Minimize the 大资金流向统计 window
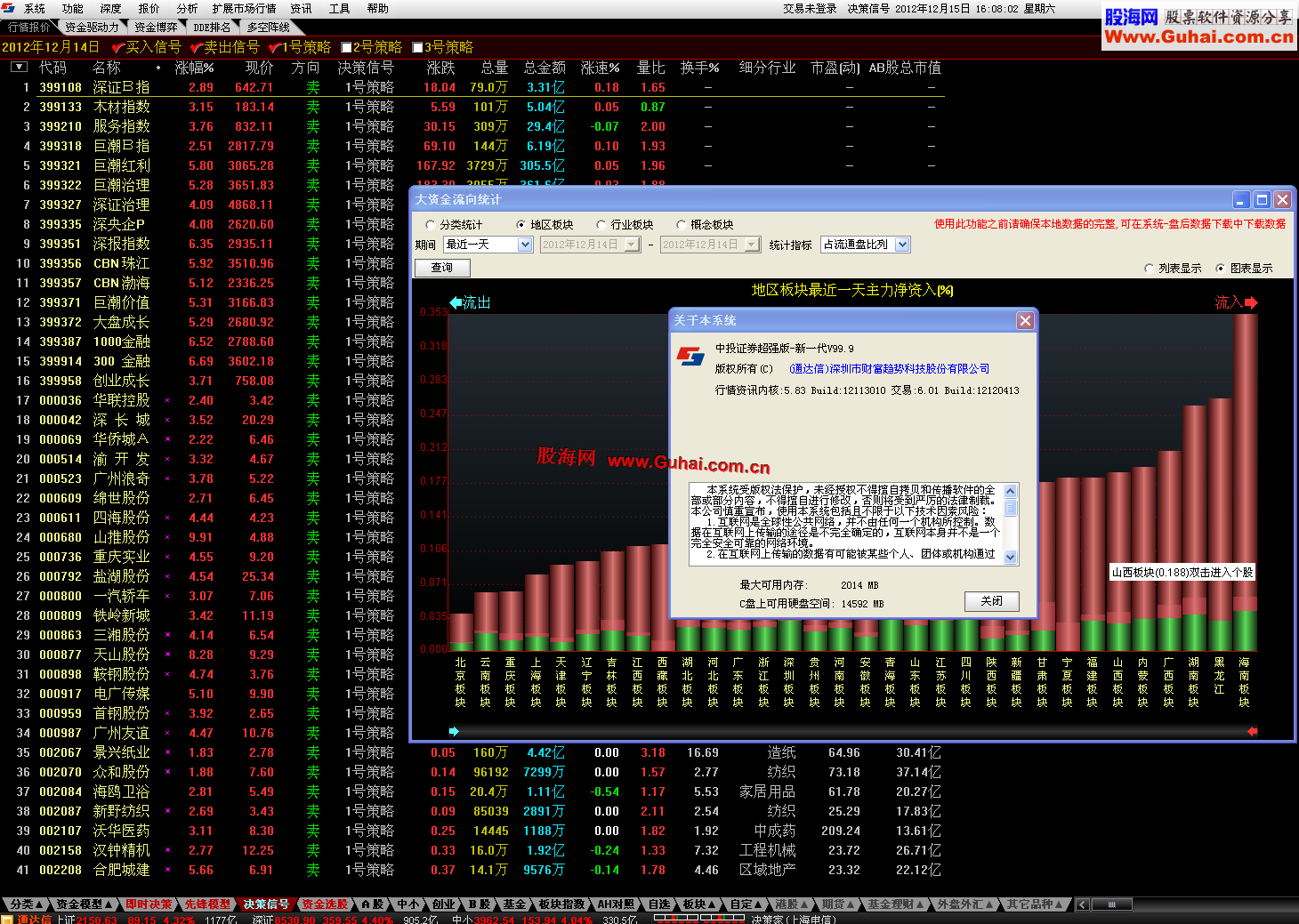 click(x=1241, y=200)
